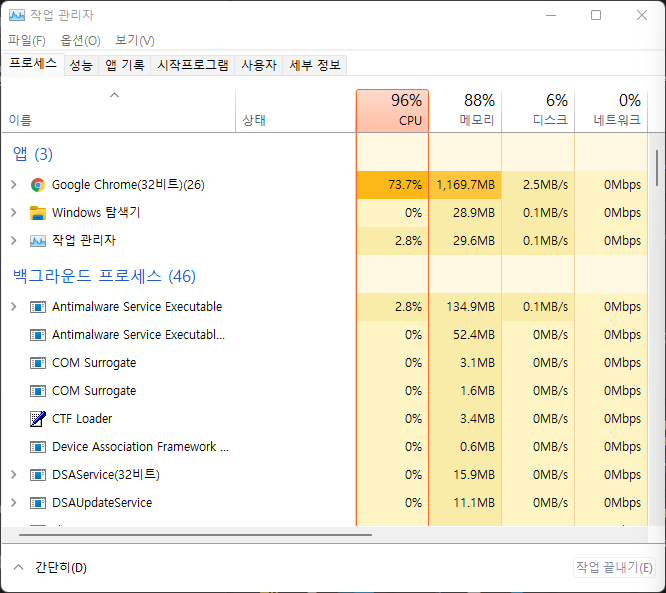The image size is (666, 593).
Task: Click the DSAUpdateService icon
Action: 38,503
